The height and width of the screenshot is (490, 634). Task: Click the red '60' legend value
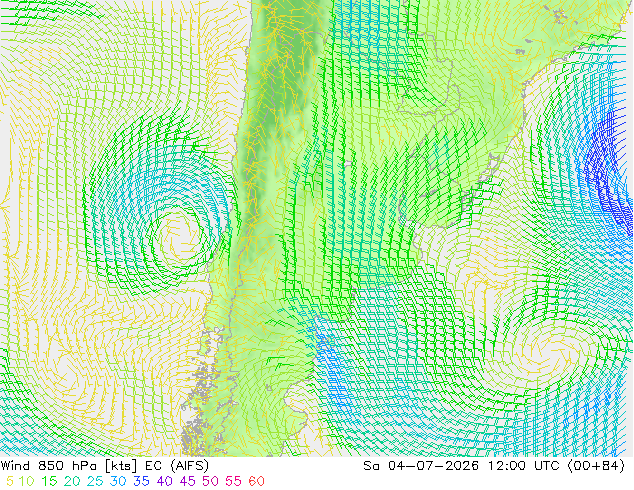(x=256, y=481)
